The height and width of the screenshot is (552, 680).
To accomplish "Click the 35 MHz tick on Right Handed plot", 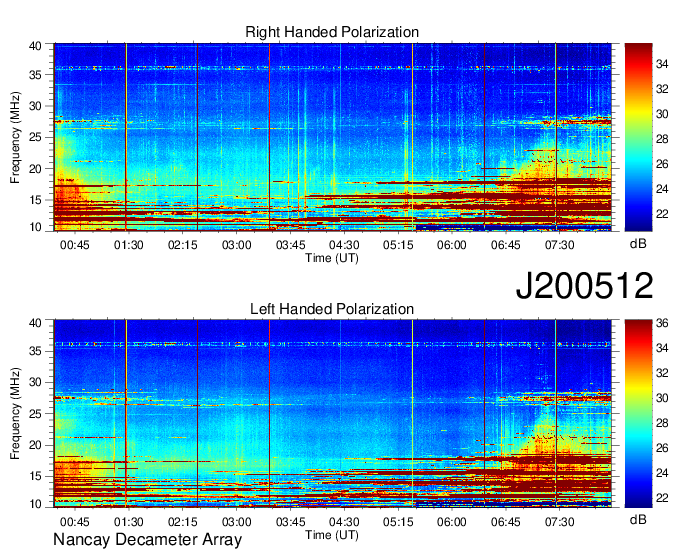I will coord(35,75).
